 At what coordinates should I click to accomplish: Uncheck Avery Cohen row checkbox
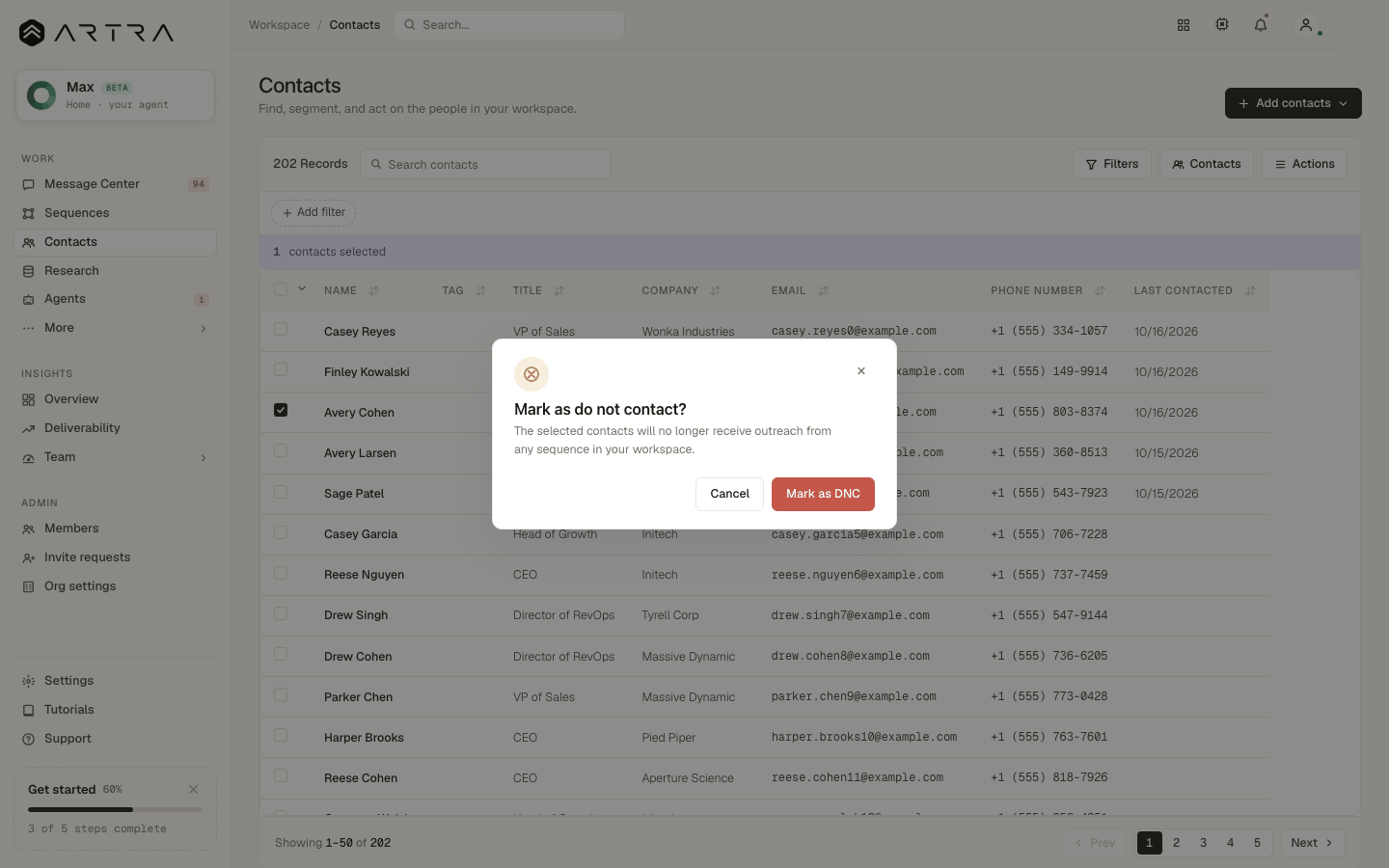tap(281, 410)
